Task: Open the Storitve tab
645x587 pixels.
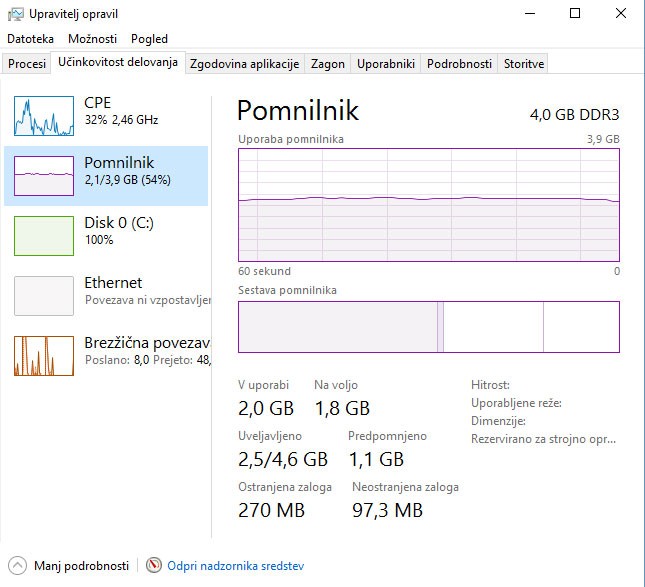Action: coord(524,64)
